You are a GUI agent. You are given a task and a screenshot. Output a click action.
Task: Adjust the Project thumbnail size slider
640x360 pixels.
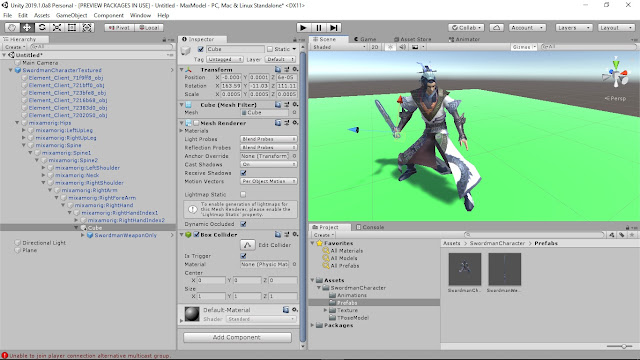pos(620,346)
